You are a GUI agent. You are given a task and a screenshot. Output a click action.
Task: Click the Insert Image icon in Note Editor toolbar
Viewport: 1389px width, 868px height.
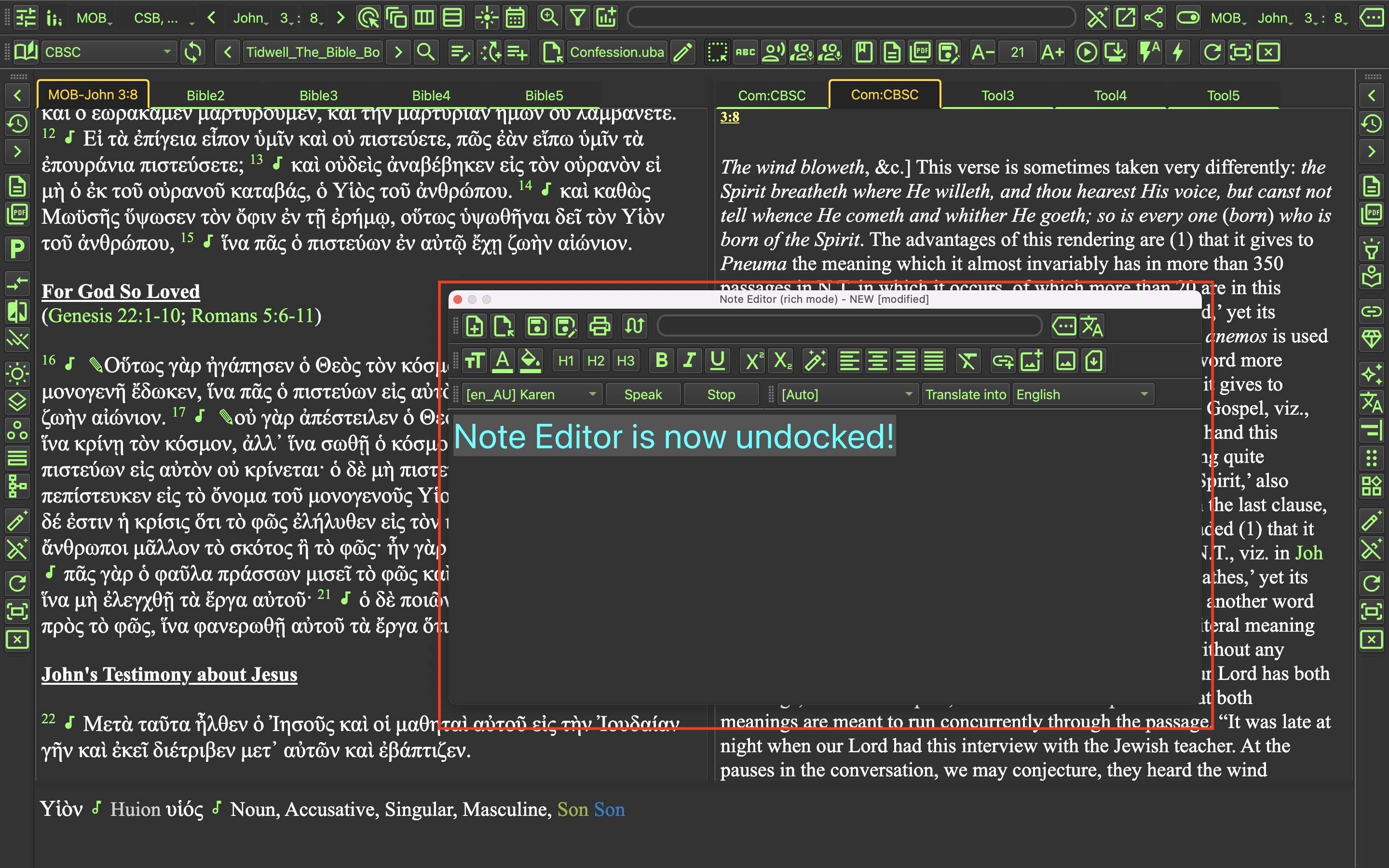point(1033,360)
